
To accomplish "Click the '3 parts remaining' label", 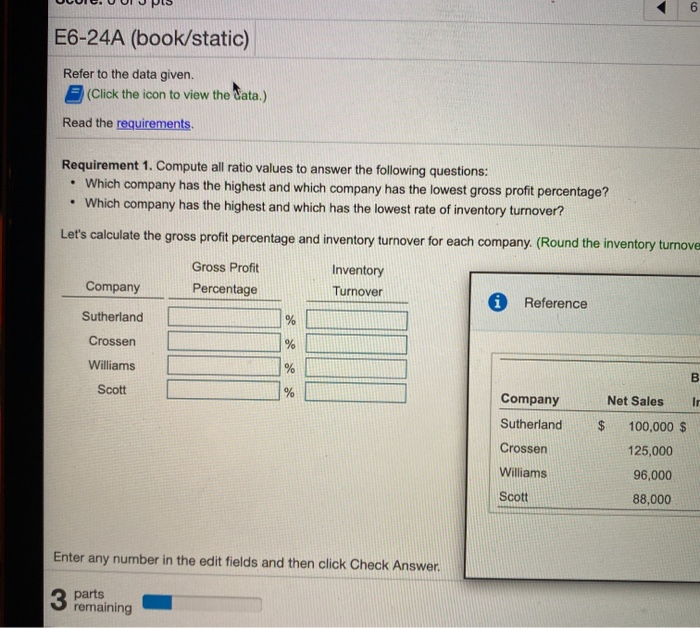I will pos(91,600).
